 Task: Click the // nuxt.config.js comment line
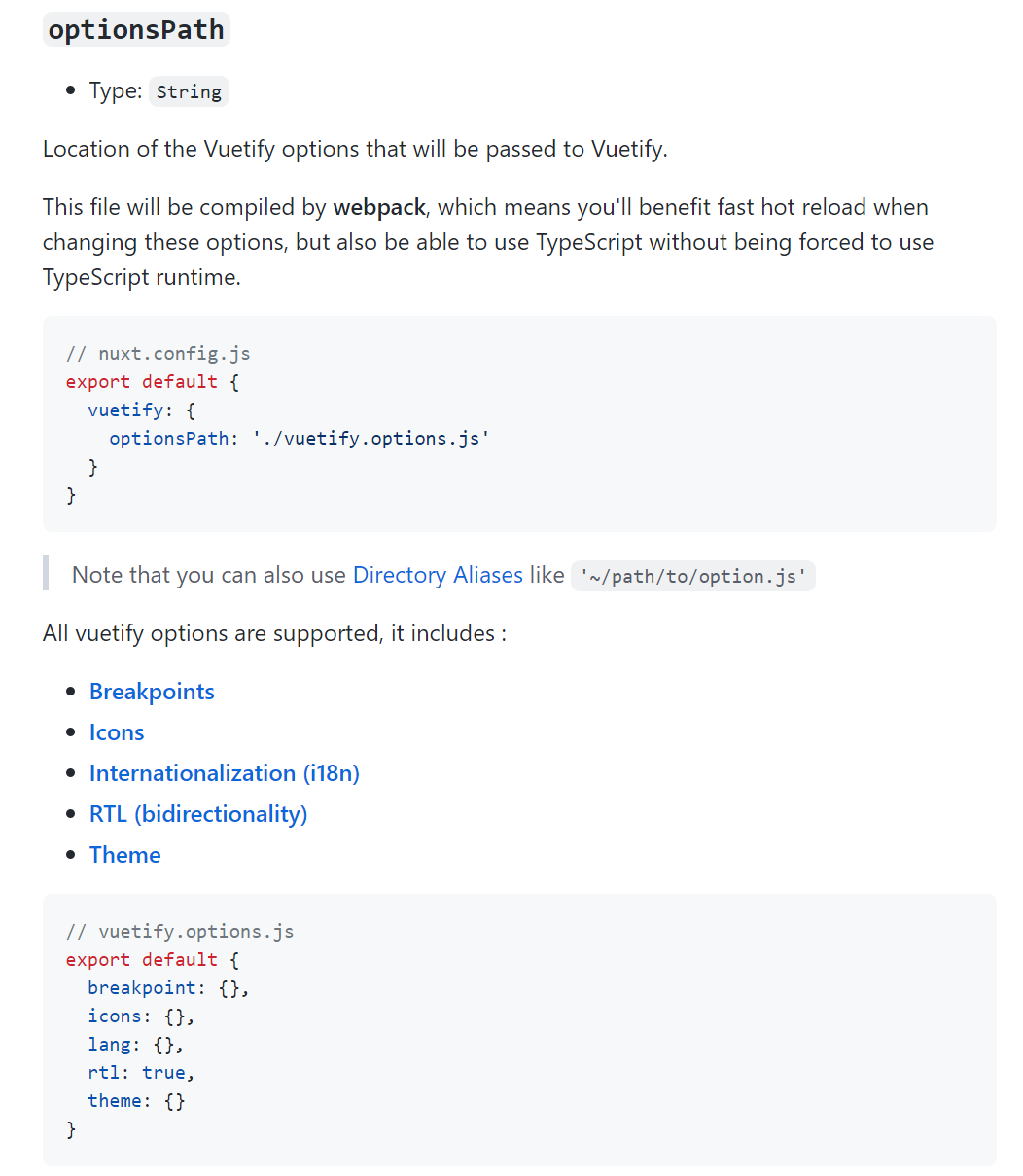coord(159,353)
